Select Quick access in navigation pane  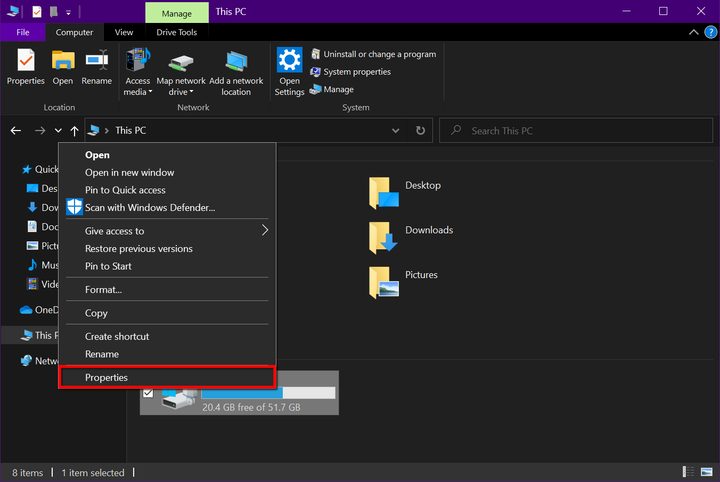click(40, 169)
